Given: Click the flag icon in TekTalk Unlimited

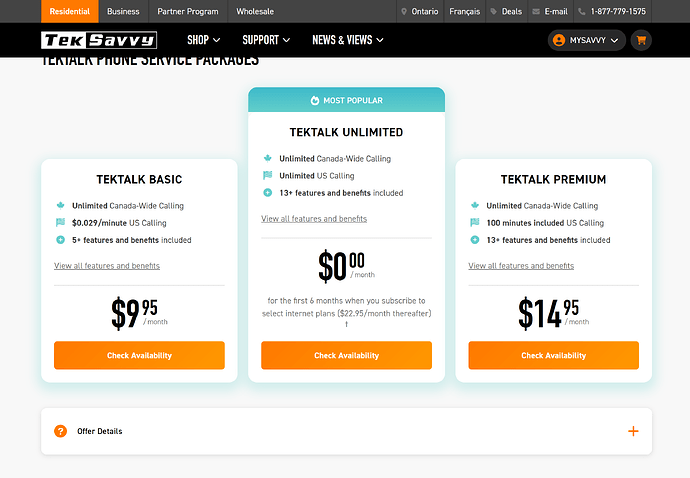Looking at the screenshot, I should click(x=268, y=175).
